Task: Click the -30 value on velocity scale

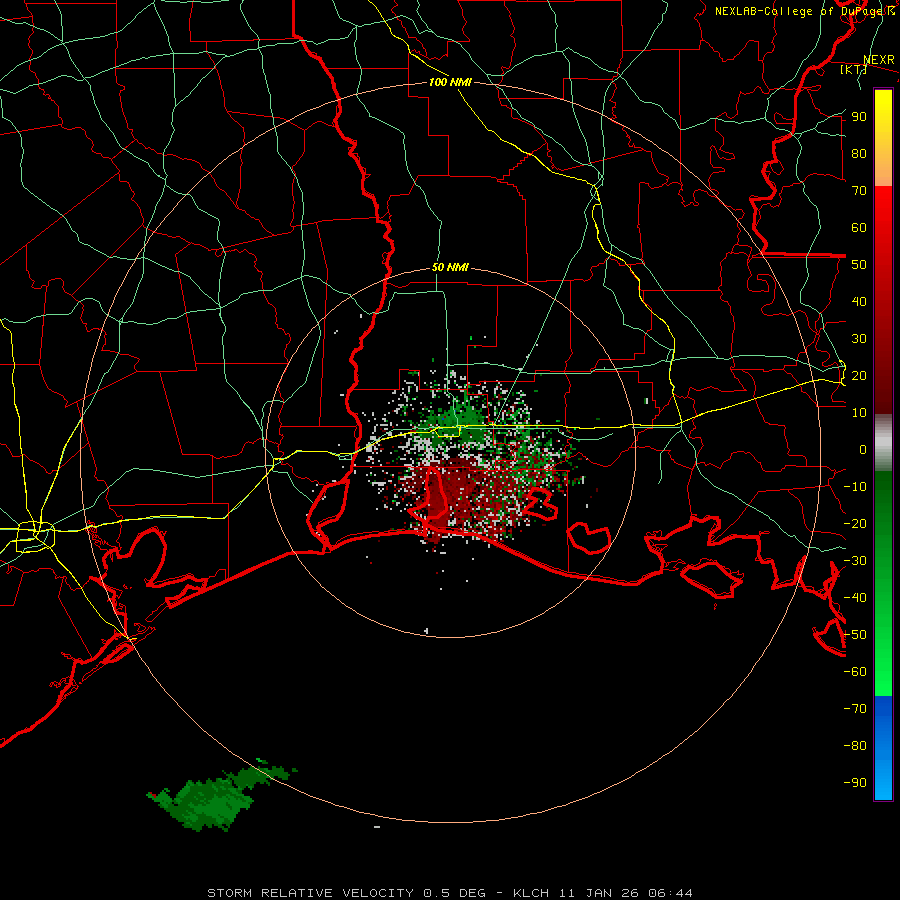Action: pos(855,561)
